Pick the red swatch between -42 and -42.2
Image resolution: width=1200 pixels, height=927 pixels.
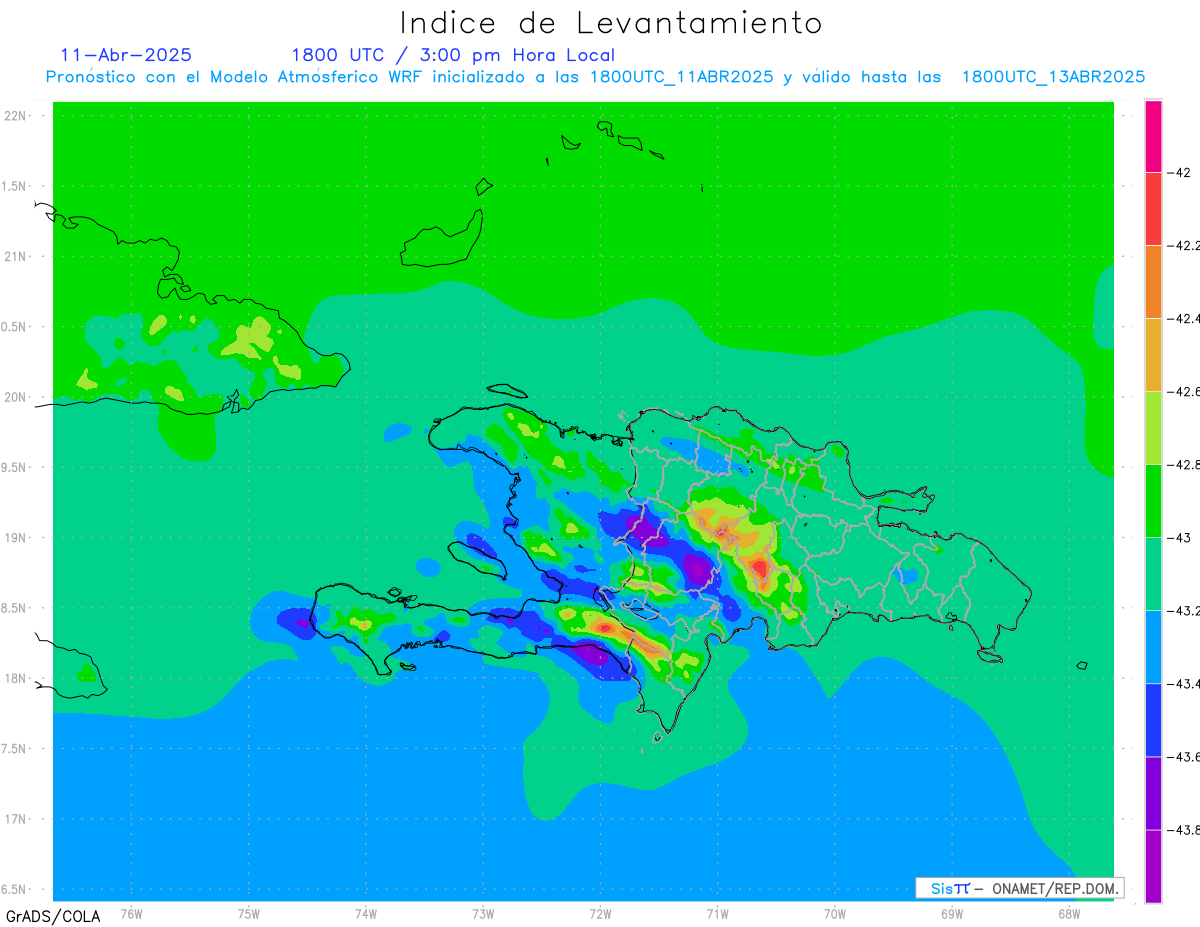pos(1153,208)
